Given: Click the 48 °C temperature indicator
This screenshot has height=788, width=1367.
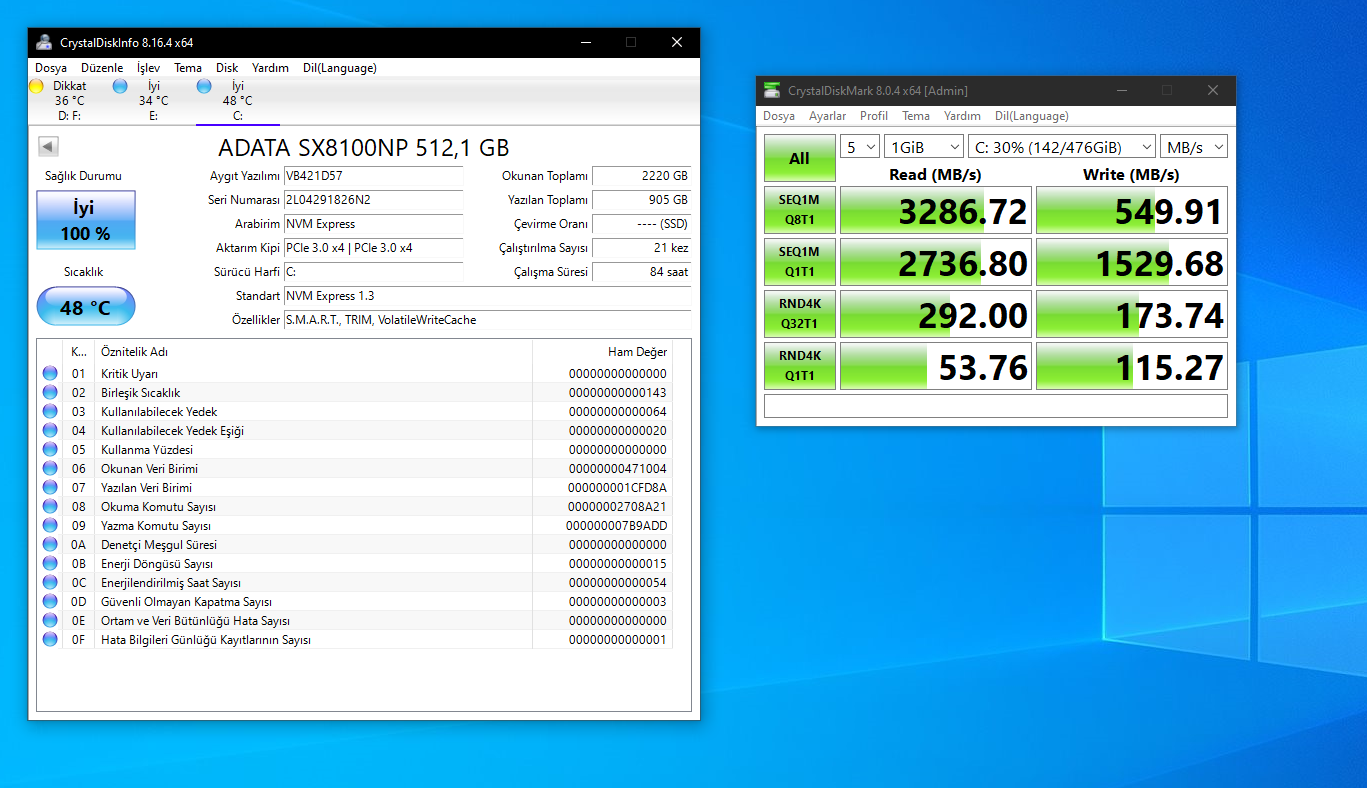Looking at the screenshot, I should coord(86,307).
